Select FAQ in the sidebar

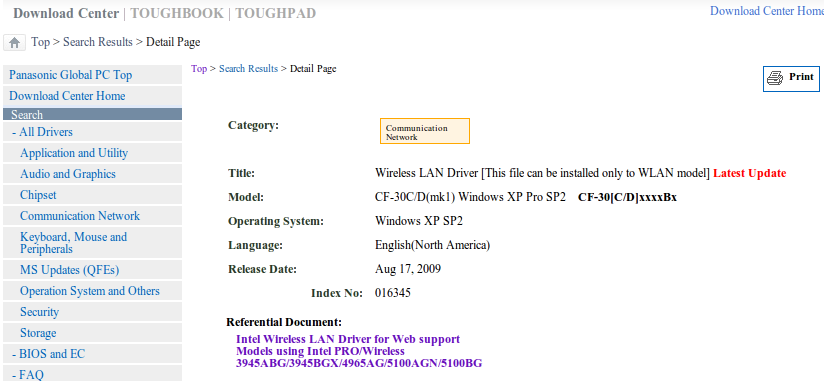(x=92, y=373)
